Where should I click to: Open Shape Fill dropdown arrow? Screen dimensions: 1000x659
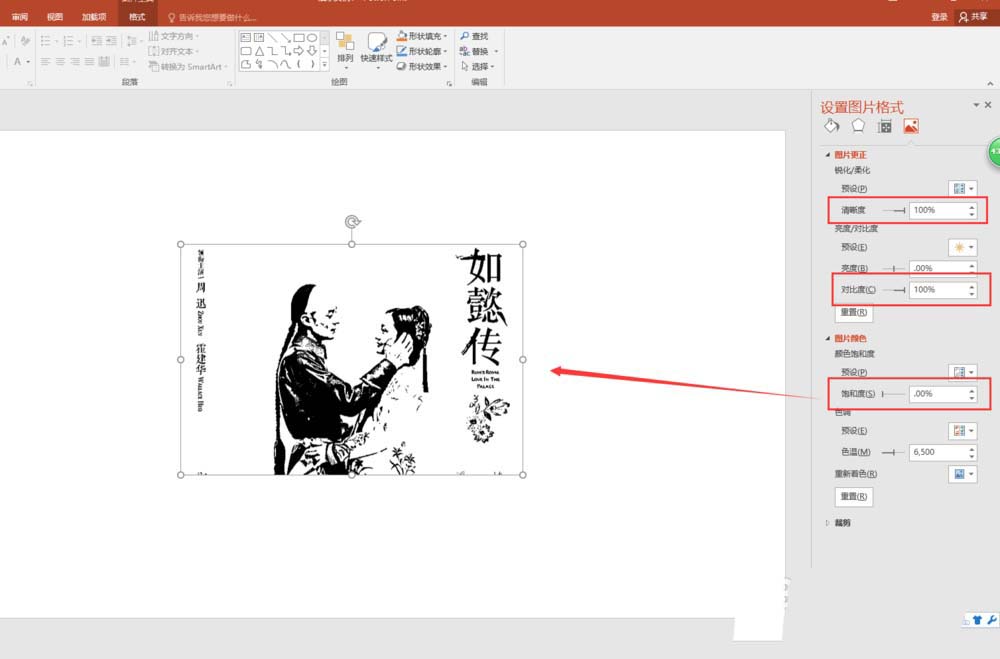point(445,36)
